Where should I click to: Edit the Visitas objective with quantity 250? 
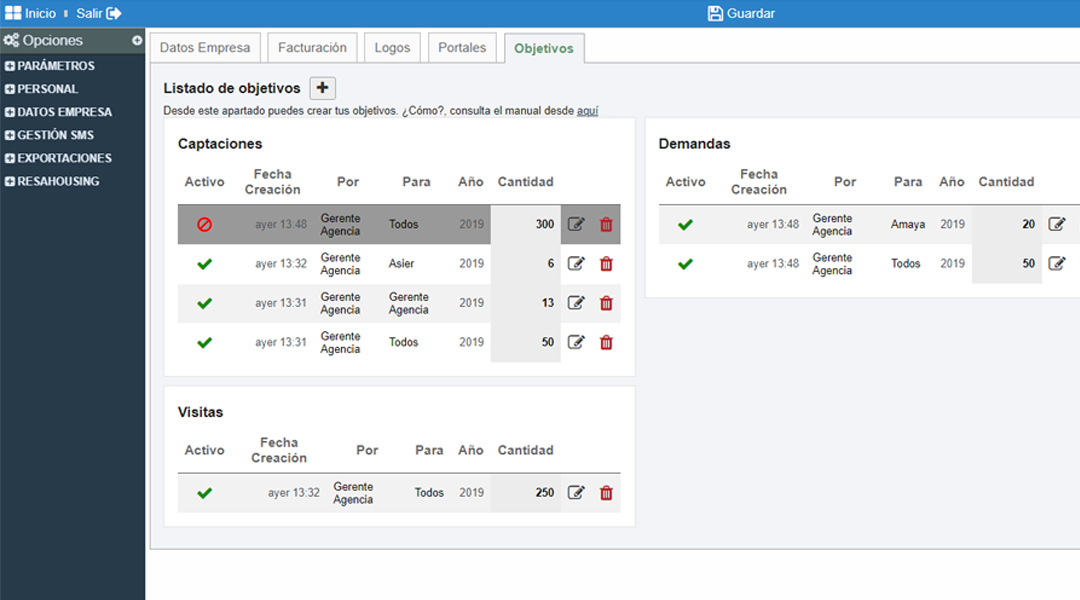pos(576,493)
